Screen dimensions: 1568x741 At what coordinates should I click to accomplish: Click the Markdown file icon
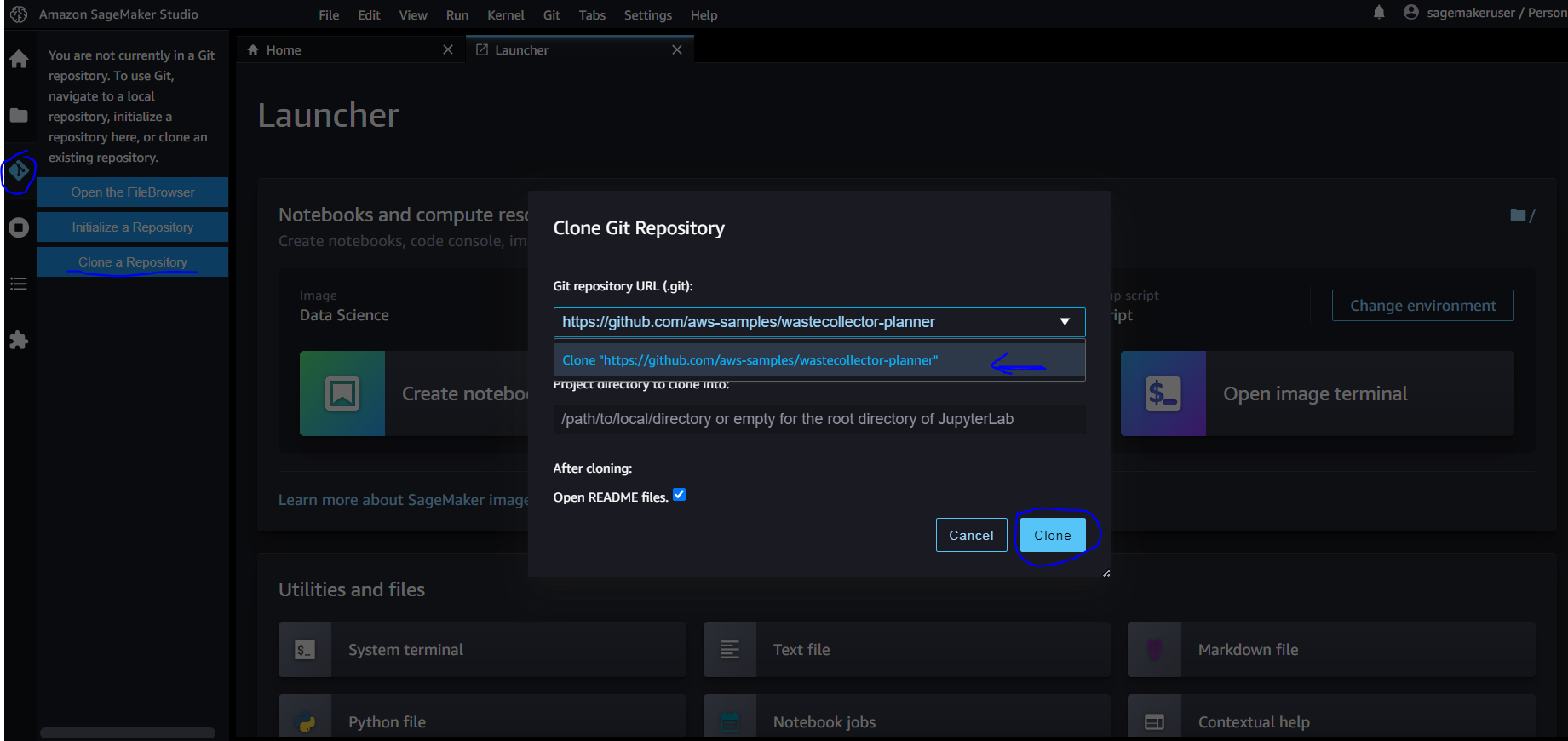coord(1155,650)
